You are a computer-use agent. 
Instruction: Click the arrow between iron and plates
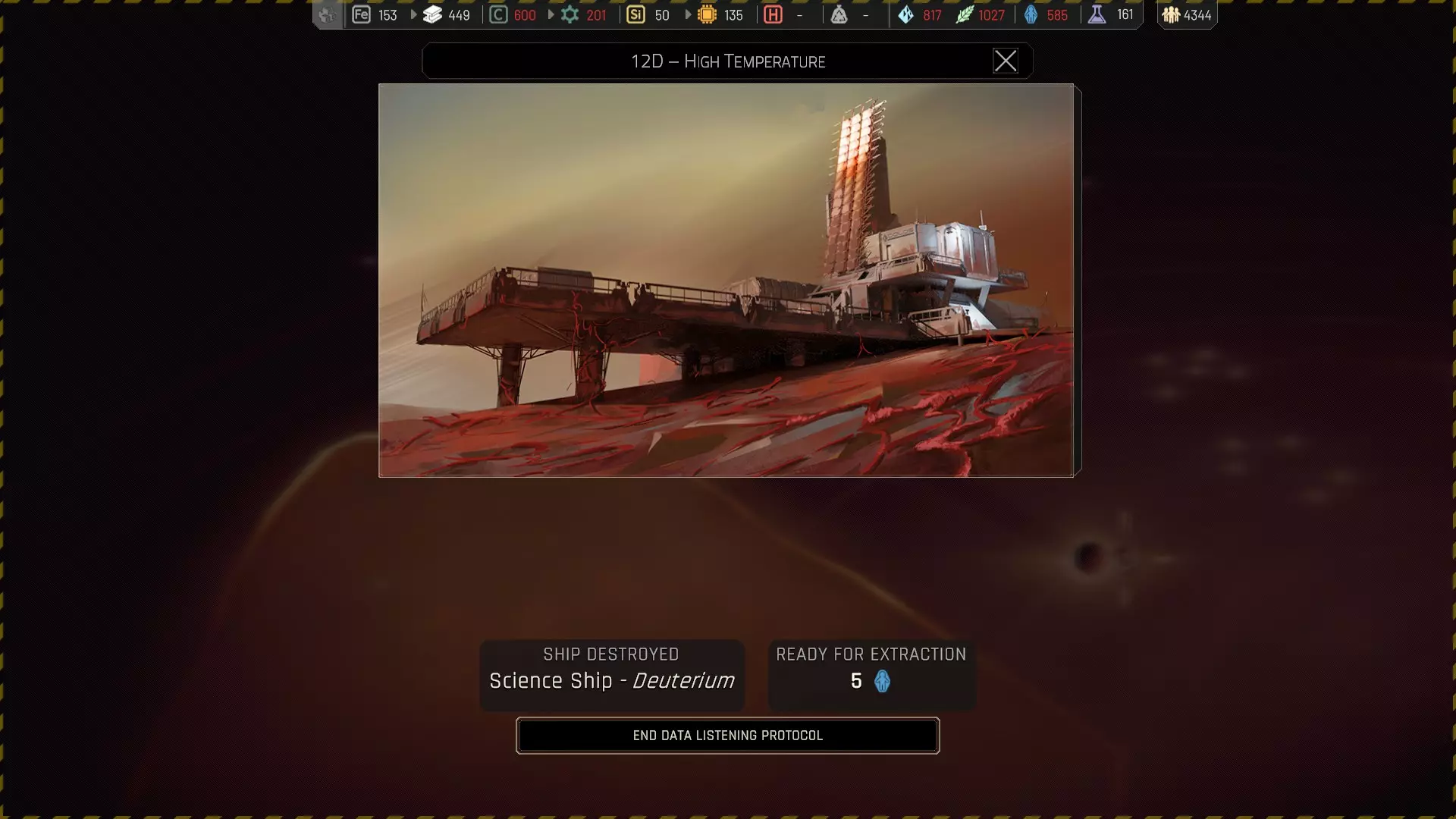(413, 14)
